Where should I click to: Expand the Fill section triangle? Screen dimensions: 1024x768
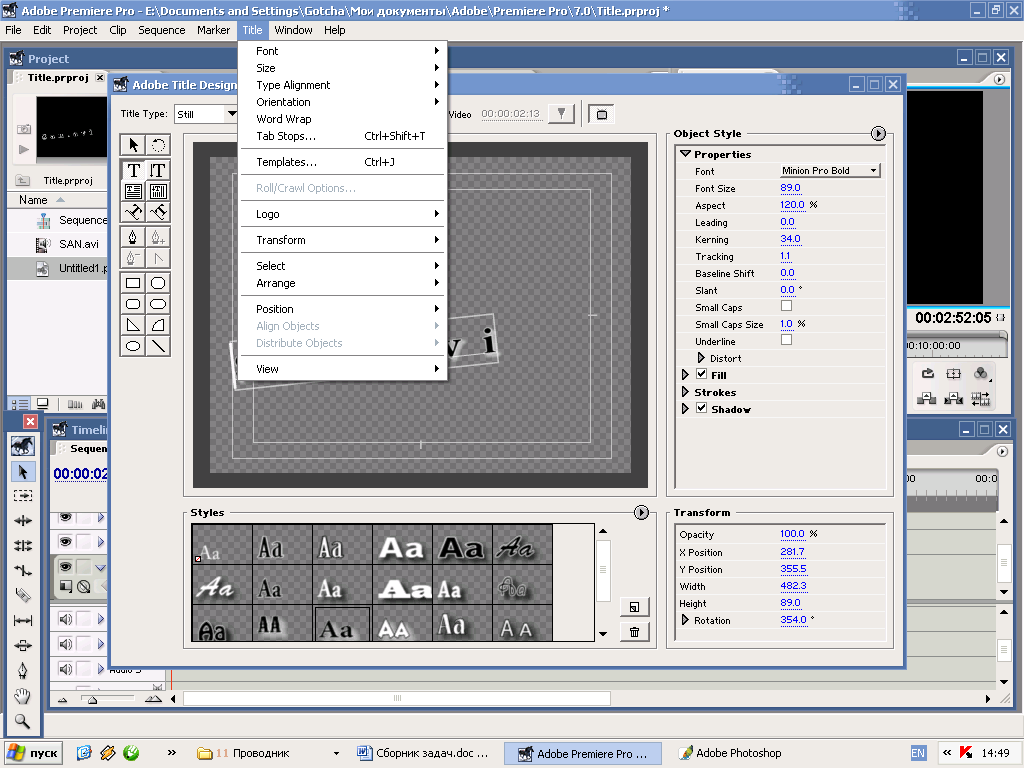tap(685, 375)
